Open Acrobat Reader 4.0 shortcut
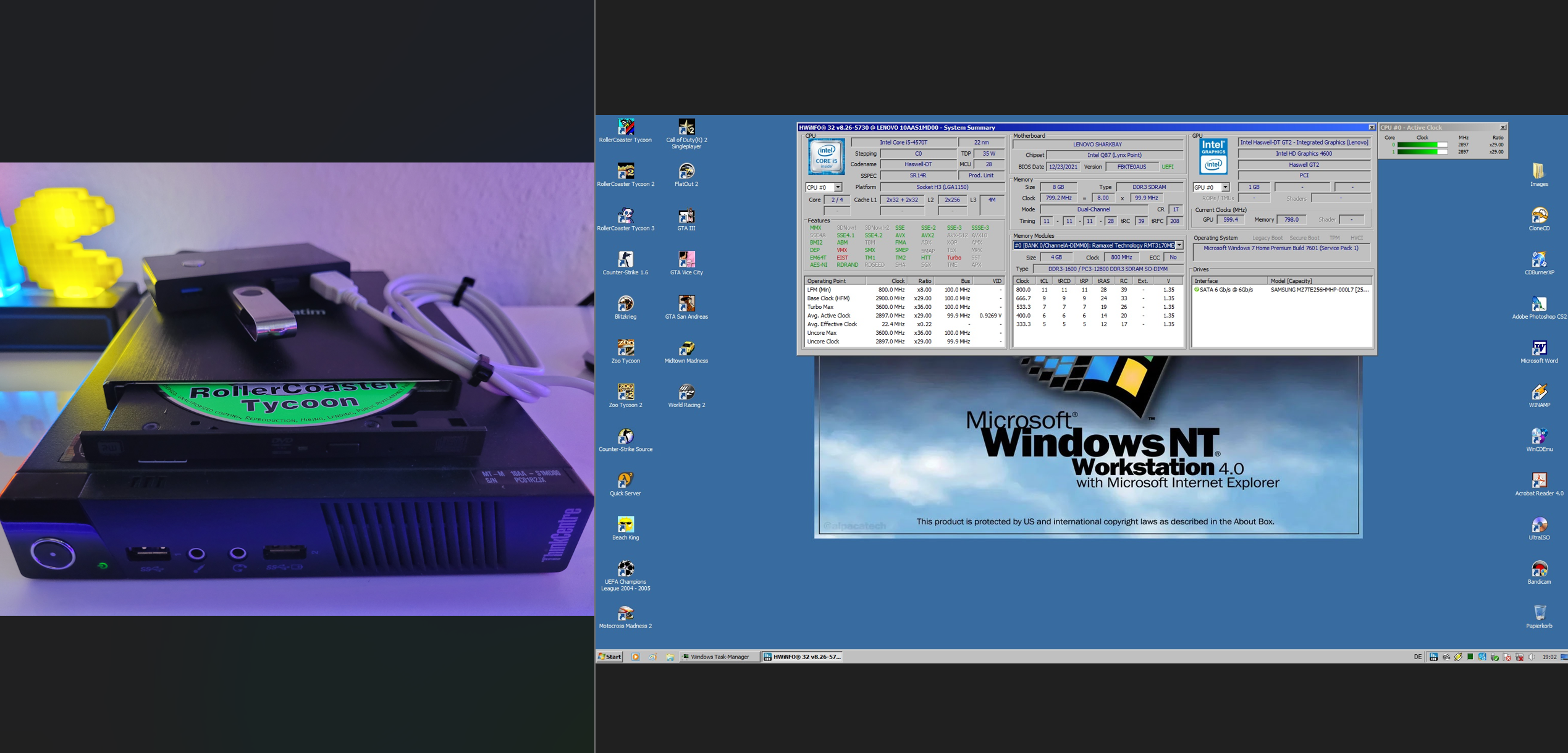This screenshot has height=753, width=1568. pyautogui.click(x=1539, y=484)
